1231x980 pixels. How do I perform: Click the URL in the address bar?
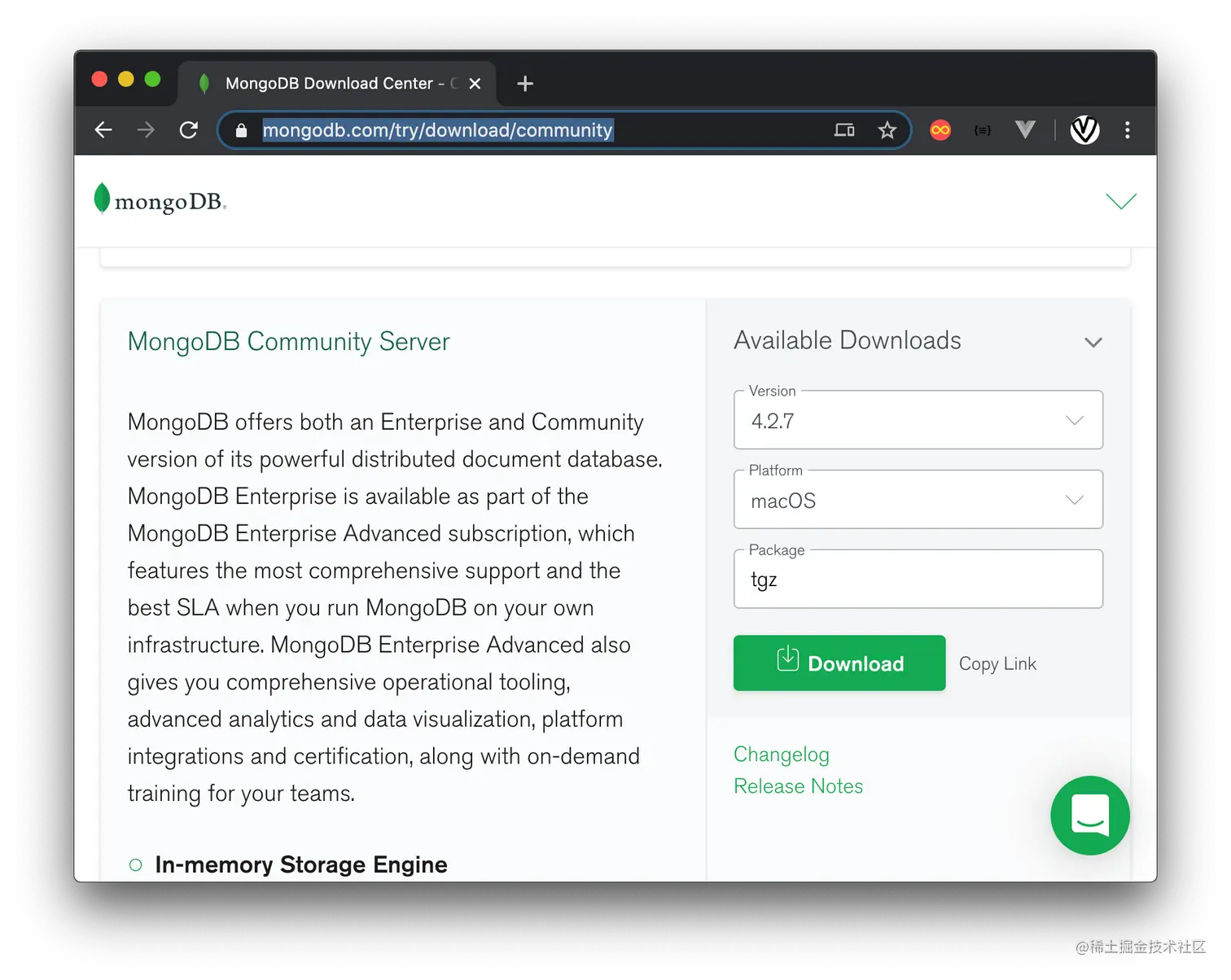(x=437, y=130)
